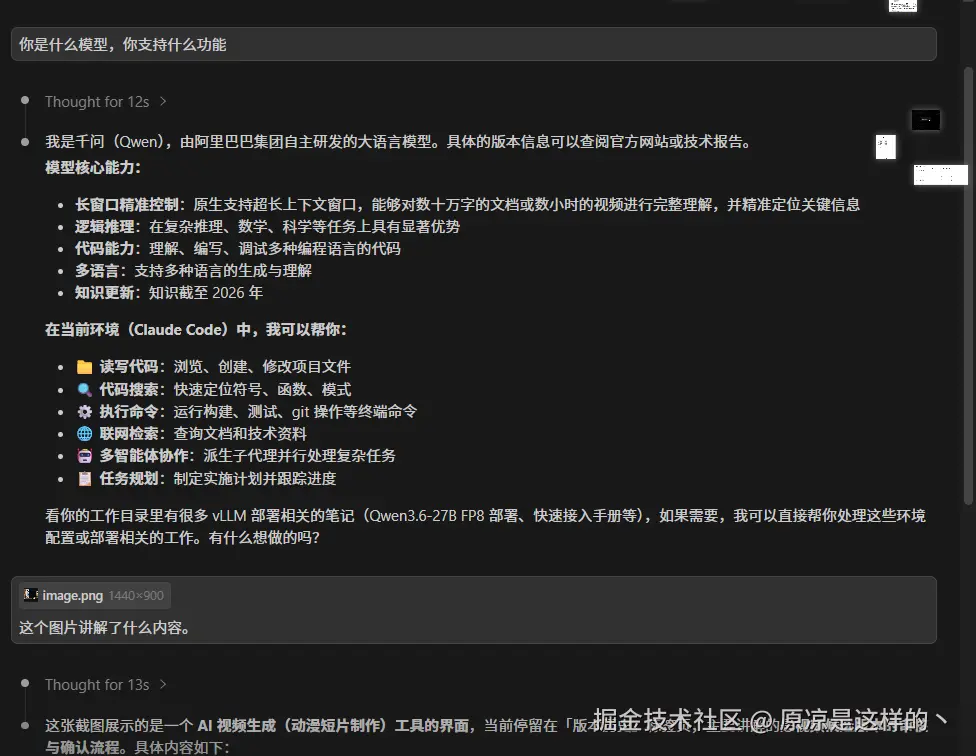Click the text "运行构建、测试、git 操作等终端命令"
This screenshot has width=976, height=756.
click(295, 411)
